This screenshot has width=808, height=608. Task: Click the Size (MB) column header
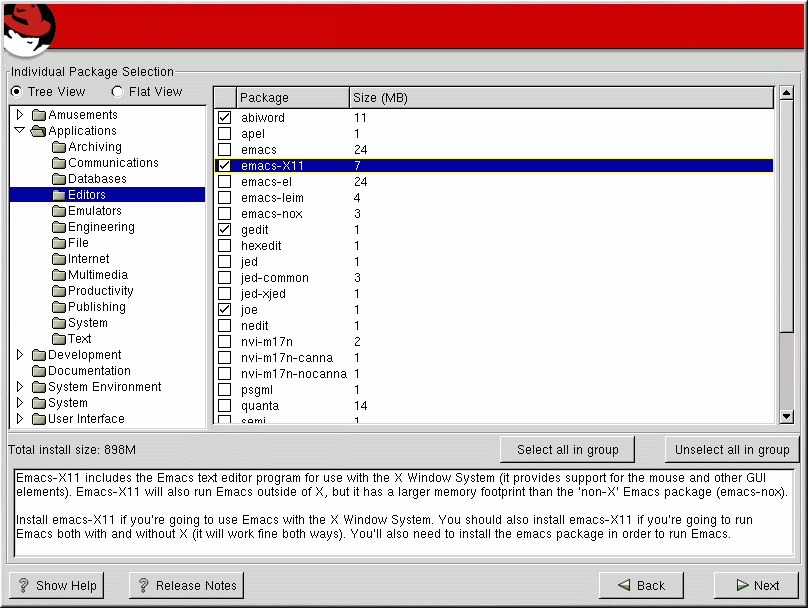(x=561, y=97)
